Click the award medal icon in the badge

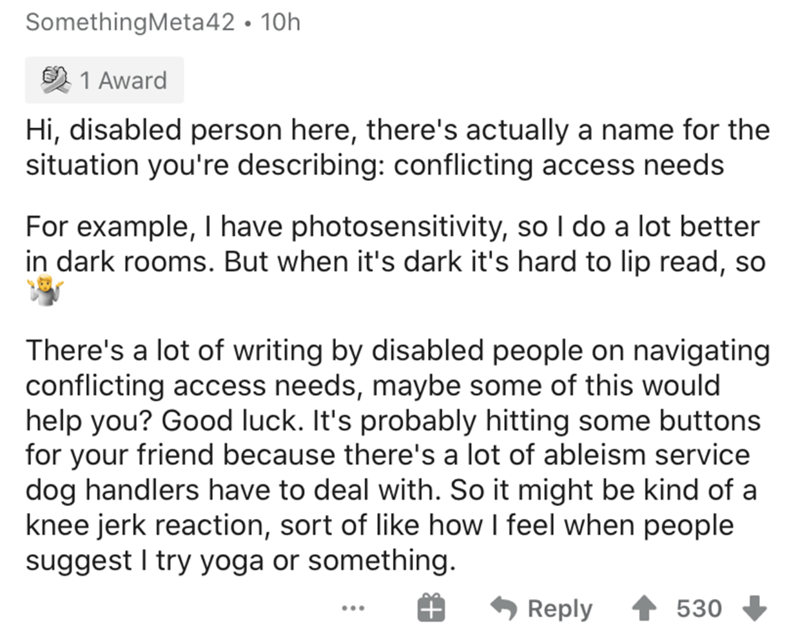(x=50, y=81)
